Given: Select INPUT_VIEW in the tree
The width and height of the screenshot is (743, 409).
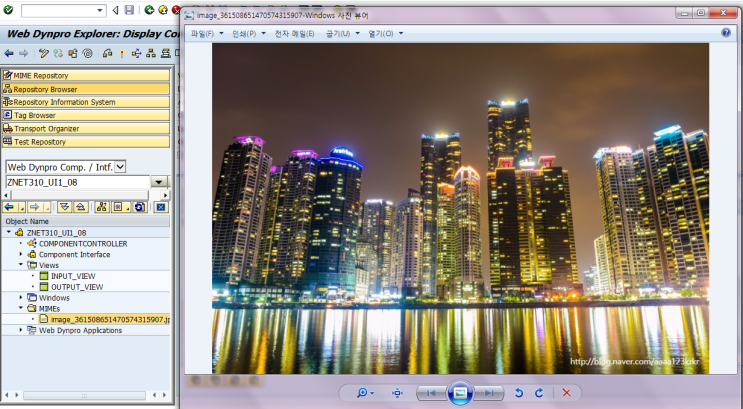Looking at the screenshot, I should (x=73, y=276).
